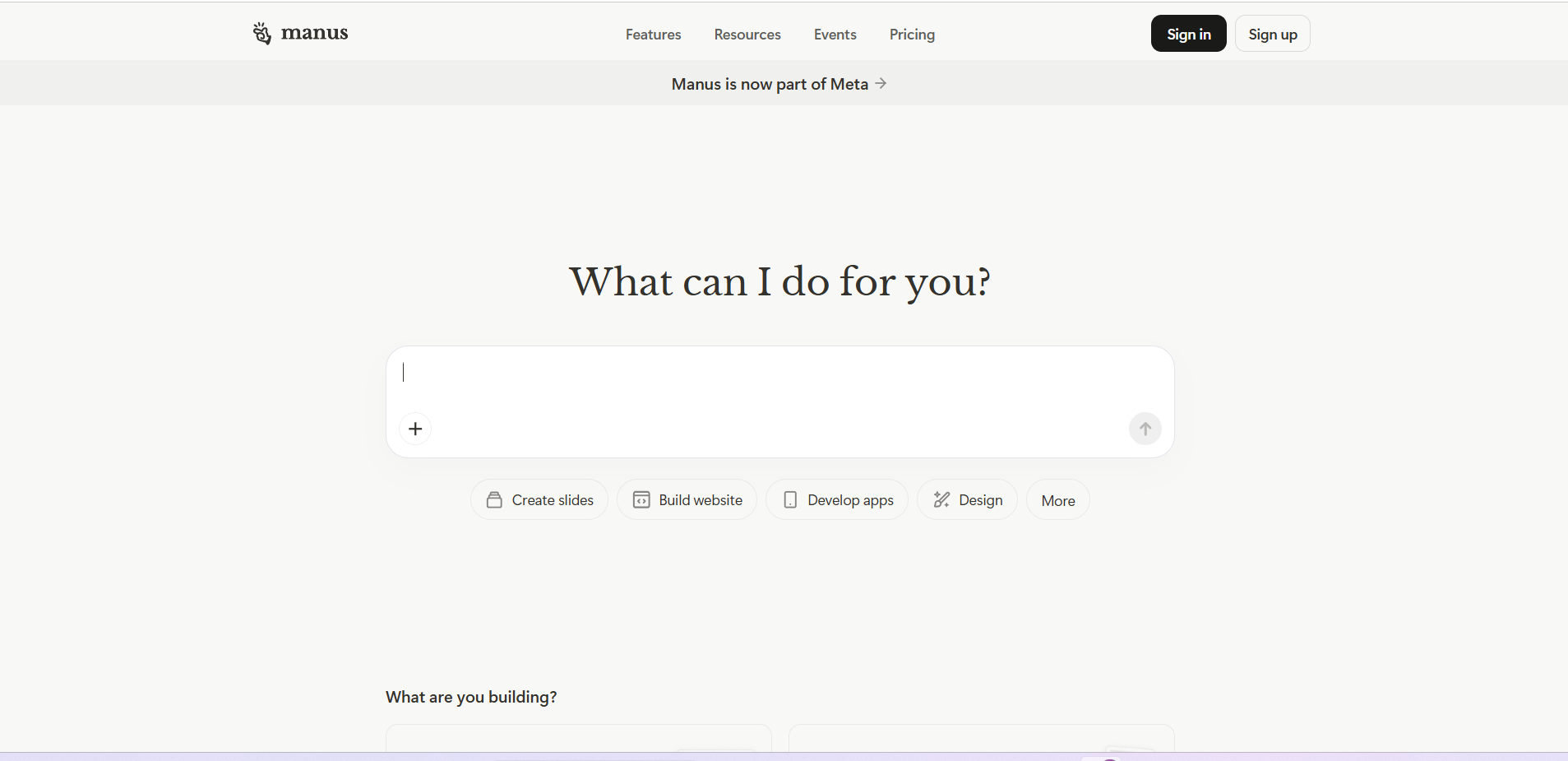Click the Manus hand logo icon
1568x761 pixels.
click(261, 34)
